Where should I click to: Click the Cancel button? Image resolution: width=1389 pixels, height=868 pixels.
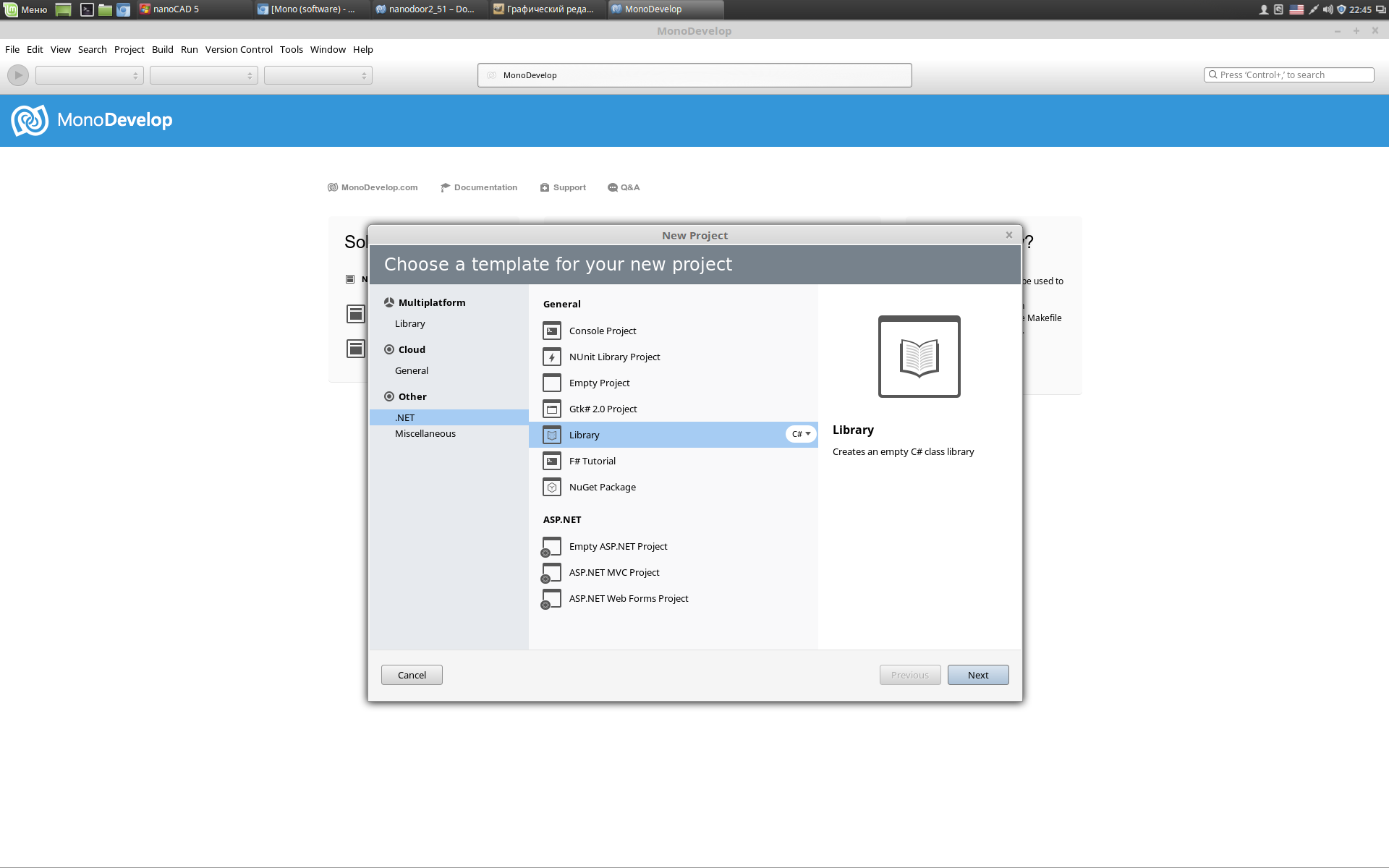click(x=411, y=674)
